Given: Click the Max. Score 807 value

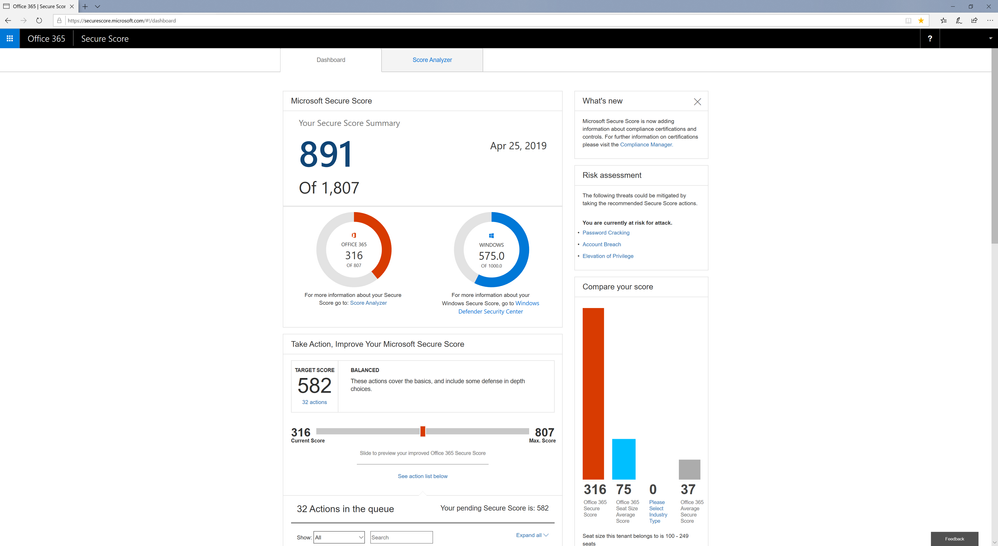Looking at the screenshot, I should [544, 433].
